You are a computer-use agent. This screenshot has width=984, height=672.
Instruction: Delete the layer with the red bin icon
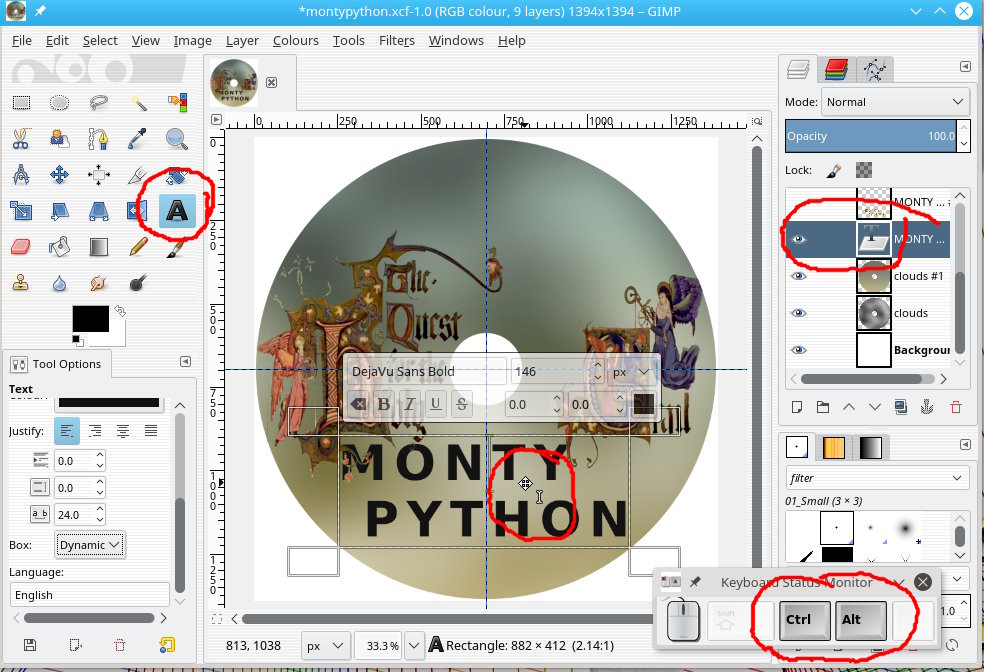(955, 407)
